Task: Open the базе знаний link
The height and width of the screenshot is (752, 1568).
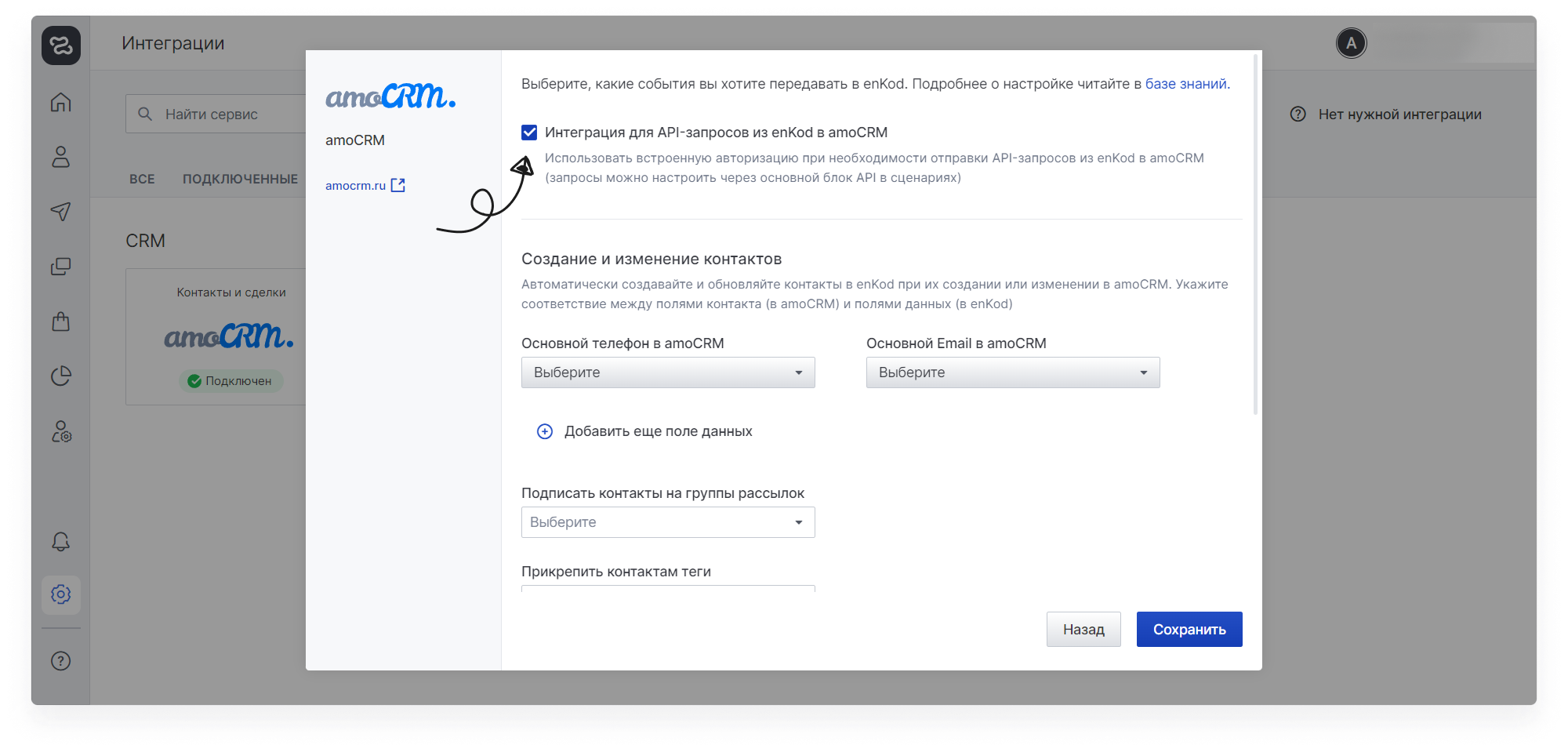Action: tap(1186, 84)
